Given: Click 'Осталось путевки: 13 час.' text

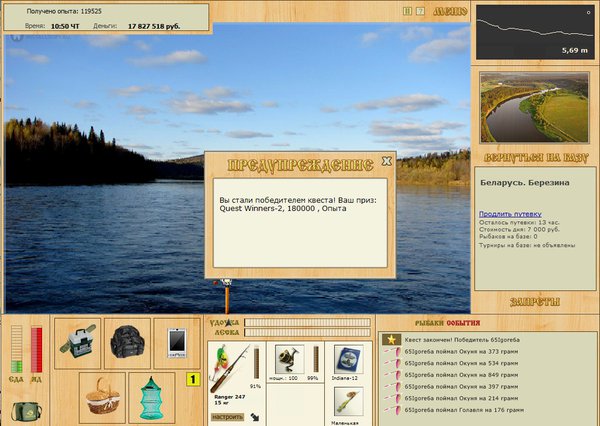Looking at the screenshot, I should click(x=519, y=222).
